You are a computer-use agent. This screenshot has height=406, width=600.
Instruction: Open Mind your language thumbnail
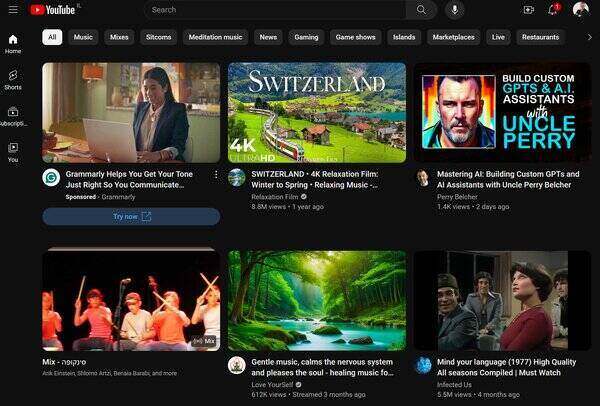point(503,301)
